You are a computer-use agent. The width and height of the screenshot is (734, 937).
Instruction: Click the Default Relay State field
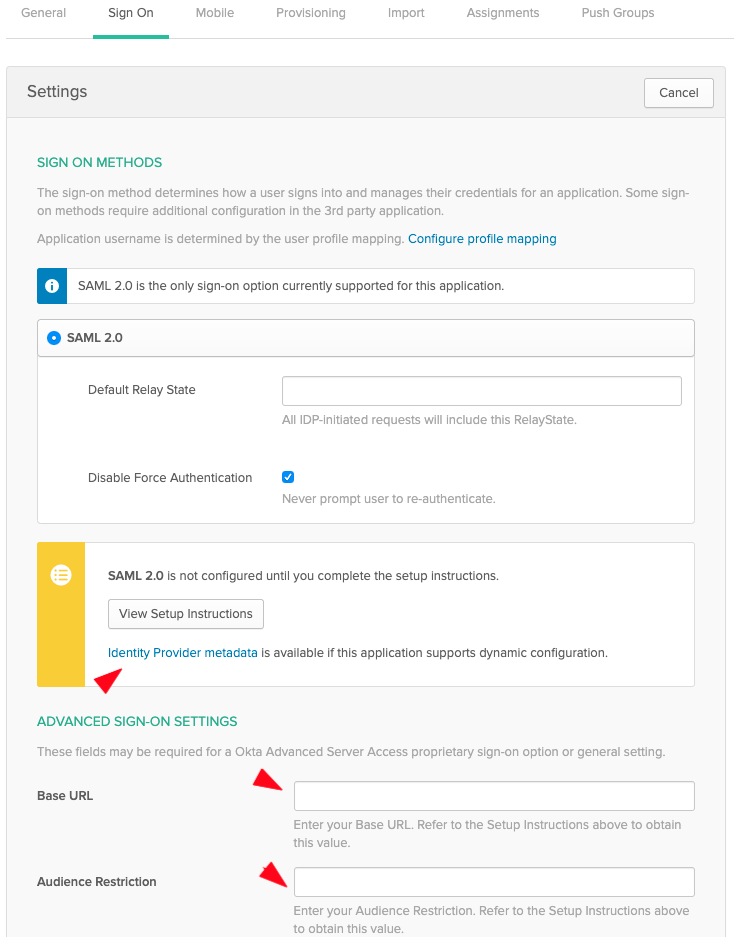click(x=482, y=391)
